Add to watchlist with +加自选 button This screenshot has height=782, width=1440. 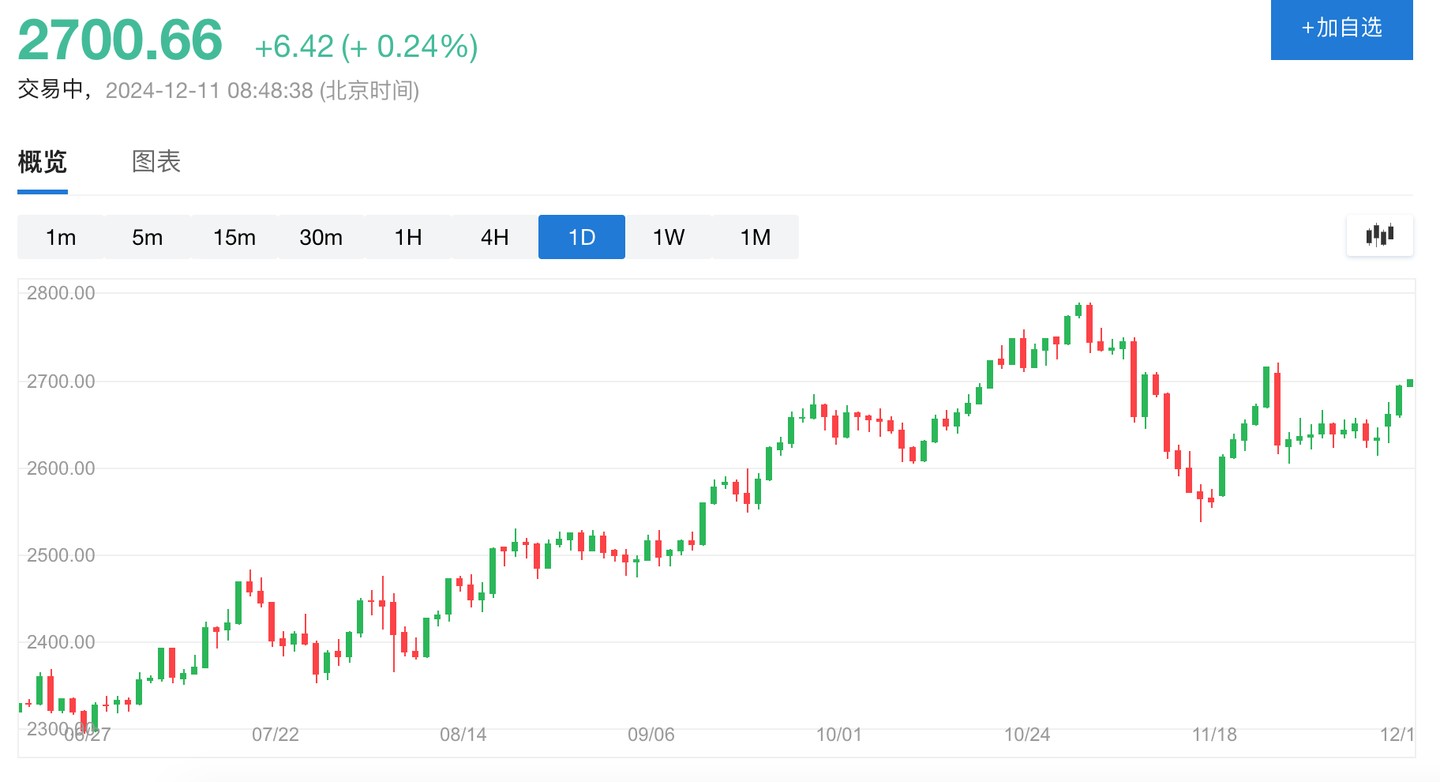pos(1341,28)
